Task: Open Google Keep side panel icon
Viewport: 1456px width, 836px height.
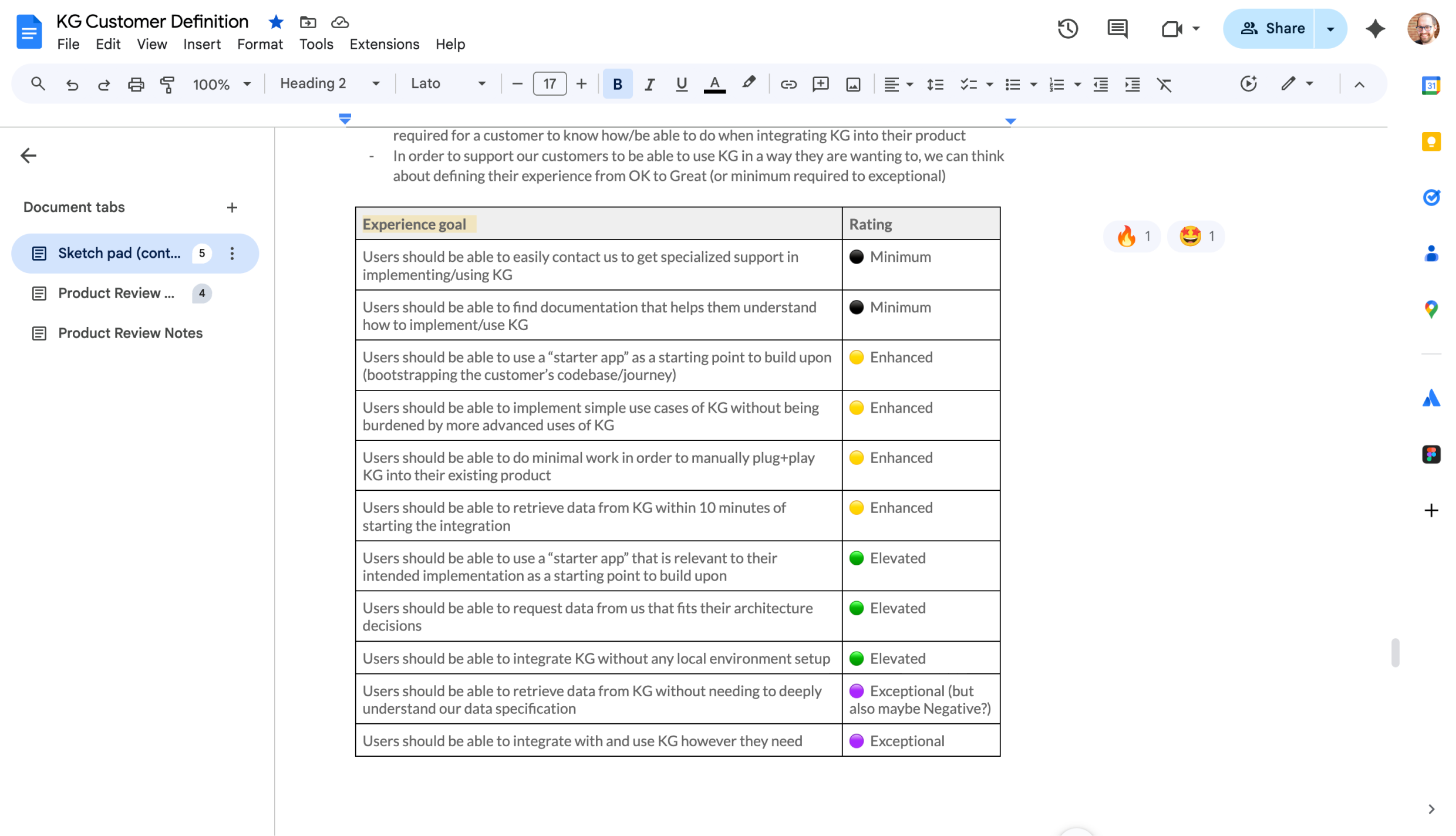Action: [x=1431, y=141]
